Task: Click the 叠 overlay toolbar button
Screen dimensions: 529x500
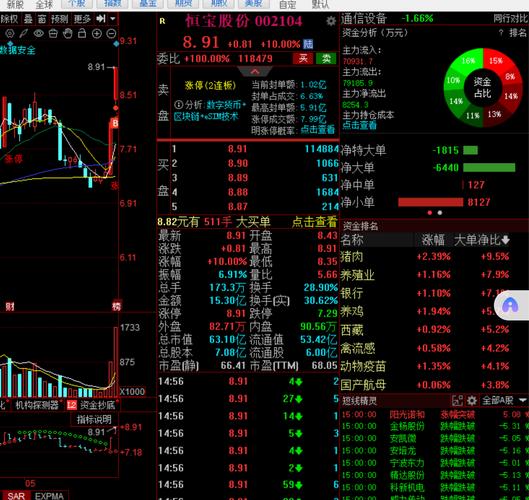Action: [x=28, y=19]
